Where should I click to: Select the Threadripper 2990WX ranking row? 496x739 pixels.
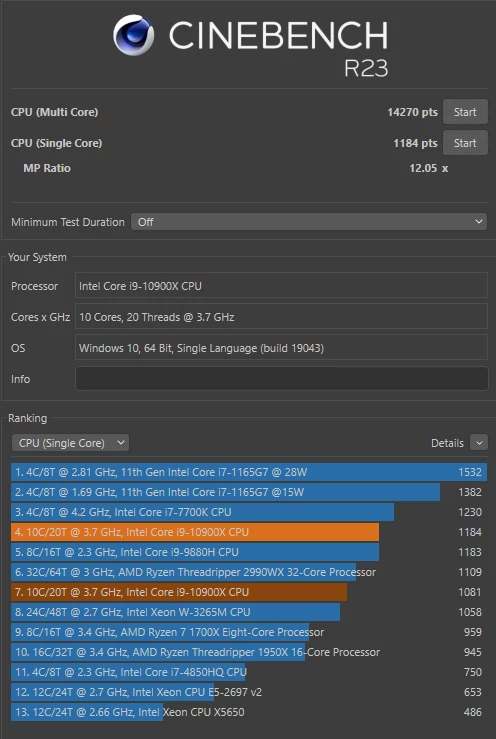pos(249,572)
